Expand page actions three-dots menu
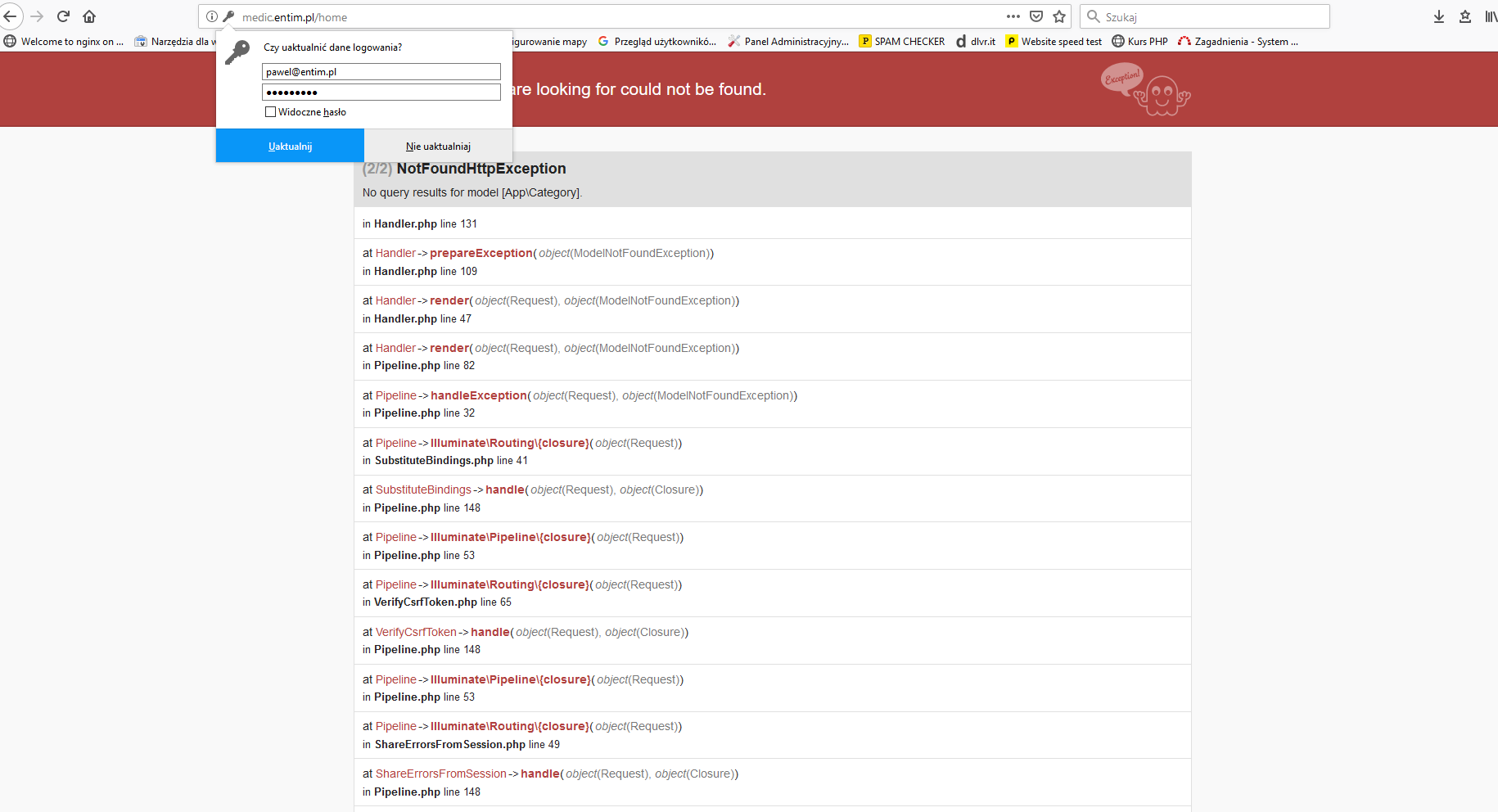The width and height of the screenshot is (1498, 812). coord(1013,16)
